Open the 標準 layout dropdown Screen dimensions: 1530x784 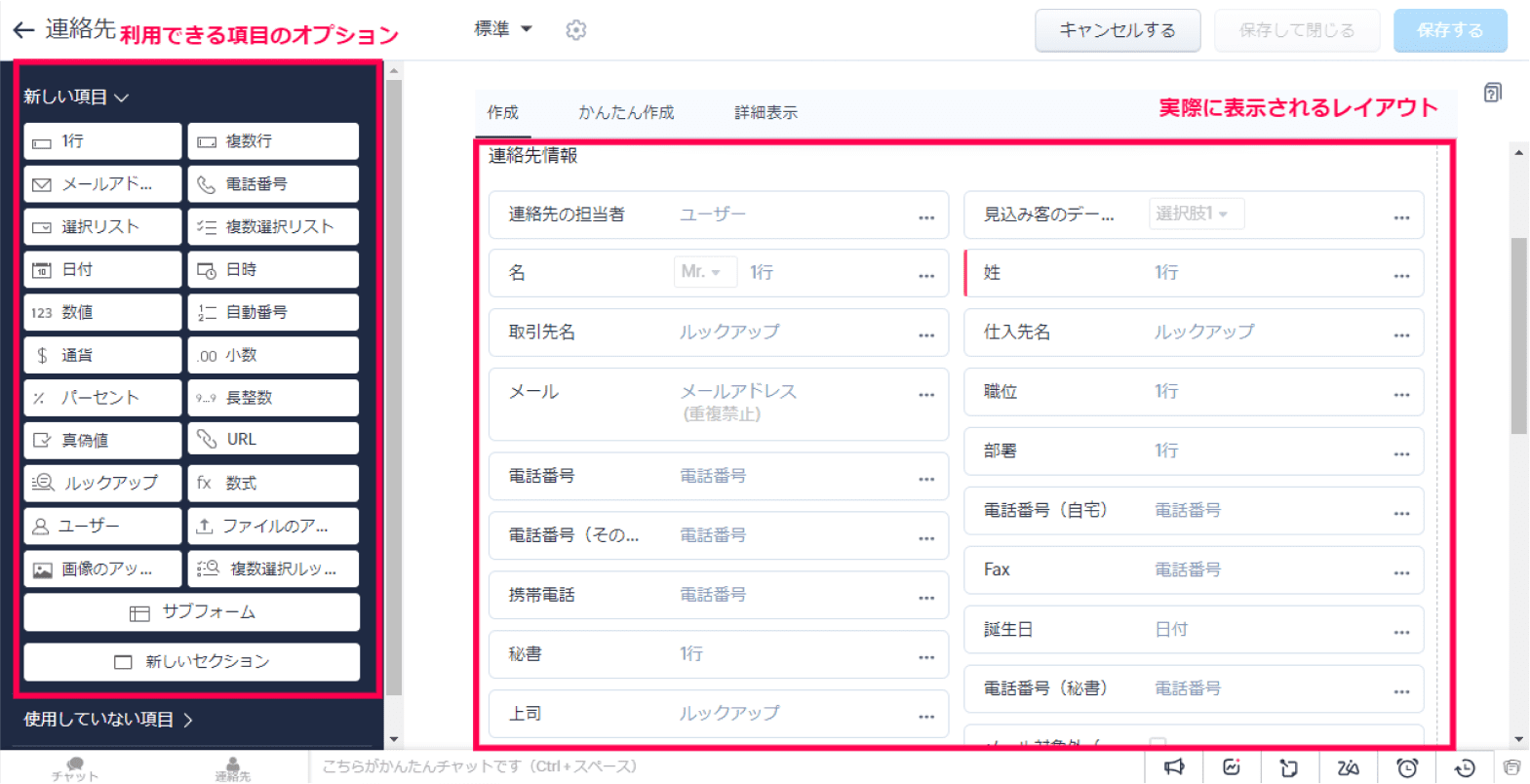(x=503, y=29)
